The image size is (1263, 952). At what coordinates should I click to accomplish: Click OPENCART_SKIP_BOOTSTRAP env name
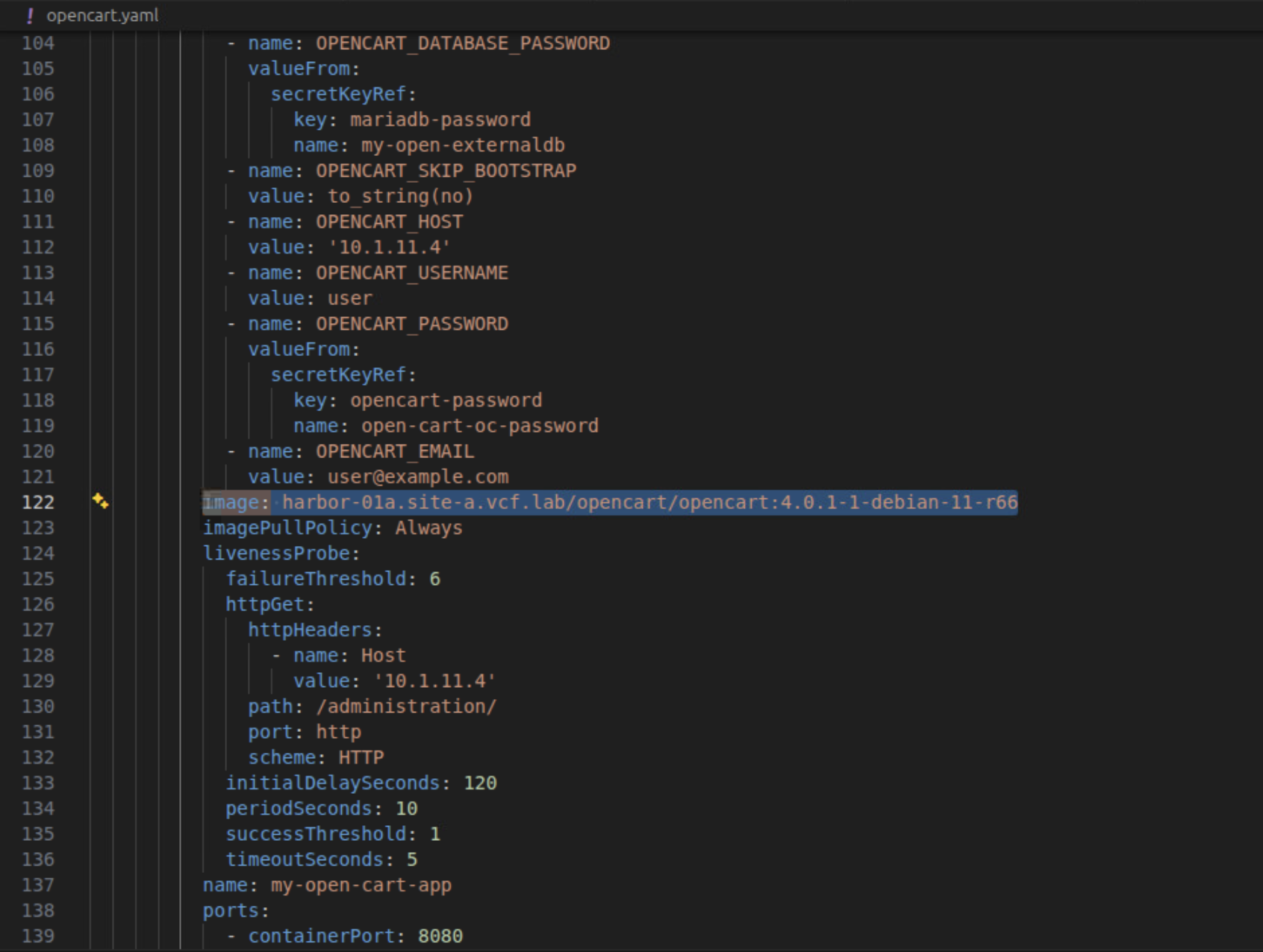tap(446, 171)
